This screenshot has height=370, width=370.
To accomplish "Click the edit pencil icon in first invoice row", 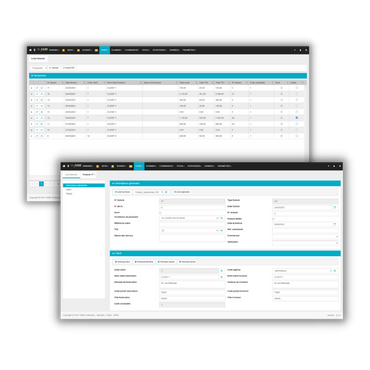I will (x=37, y=88).
